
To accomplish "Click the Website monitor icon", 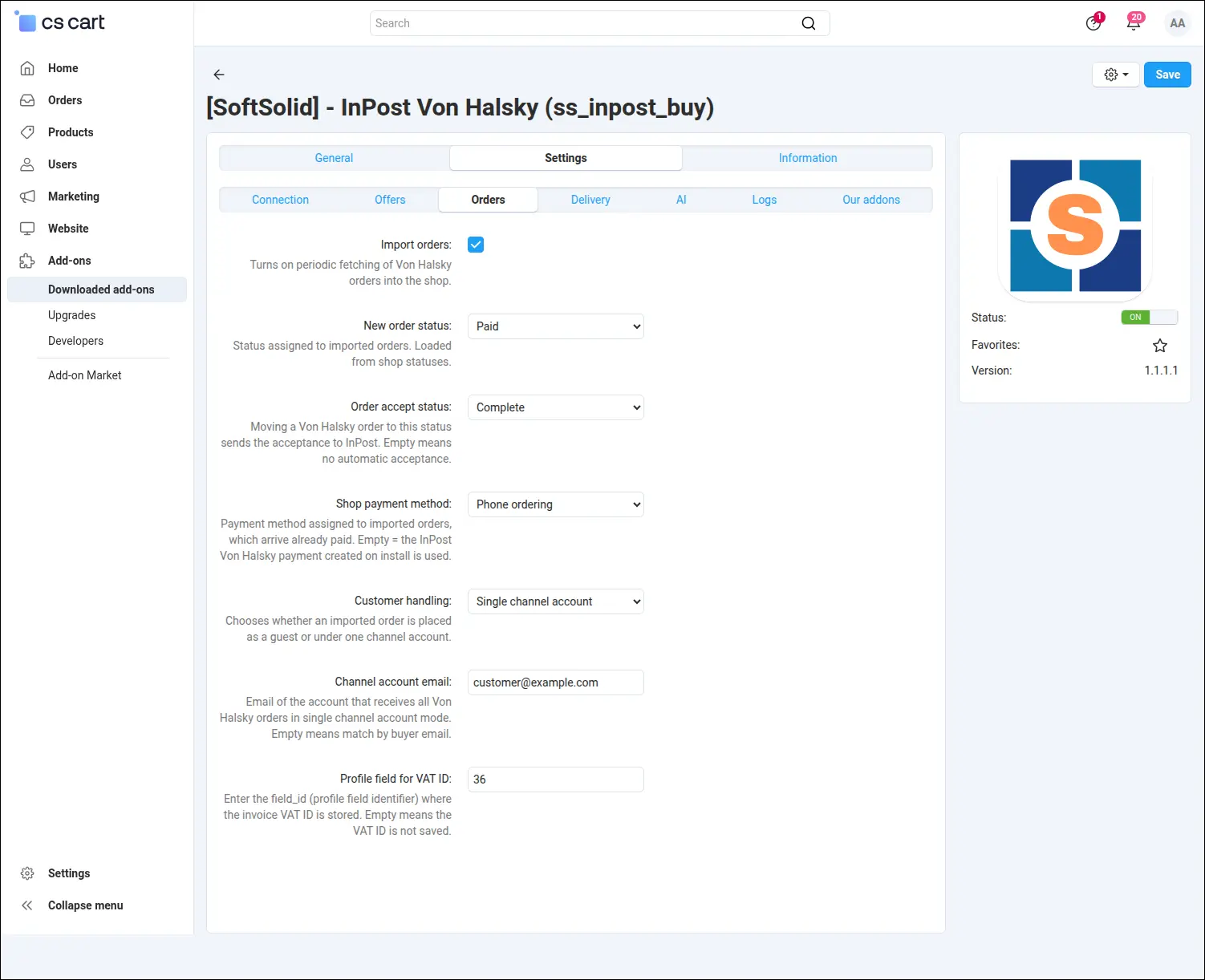I will [x=27, y=229].
